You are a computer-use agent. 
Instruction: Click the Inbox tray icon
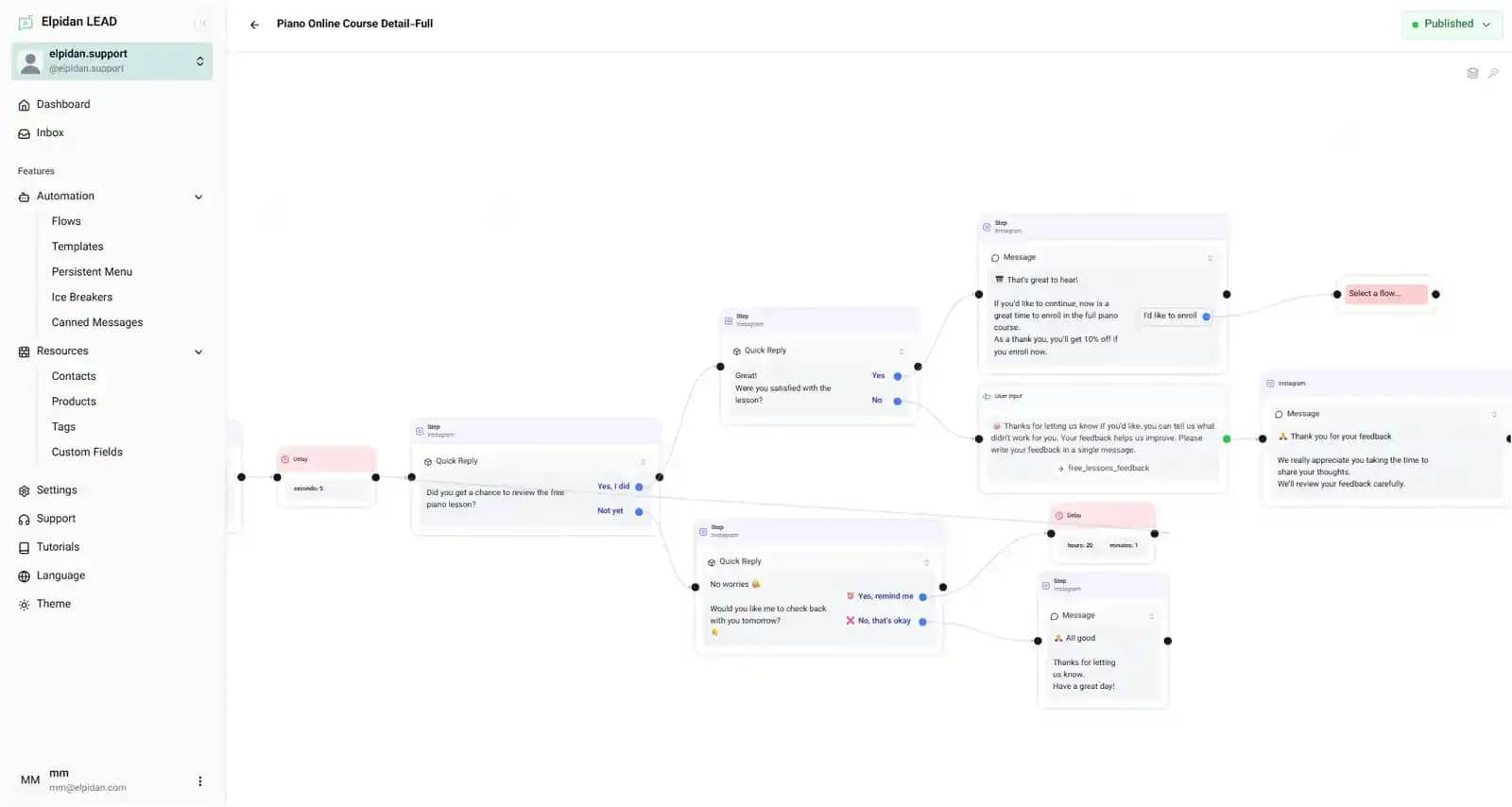coord(25,134)
